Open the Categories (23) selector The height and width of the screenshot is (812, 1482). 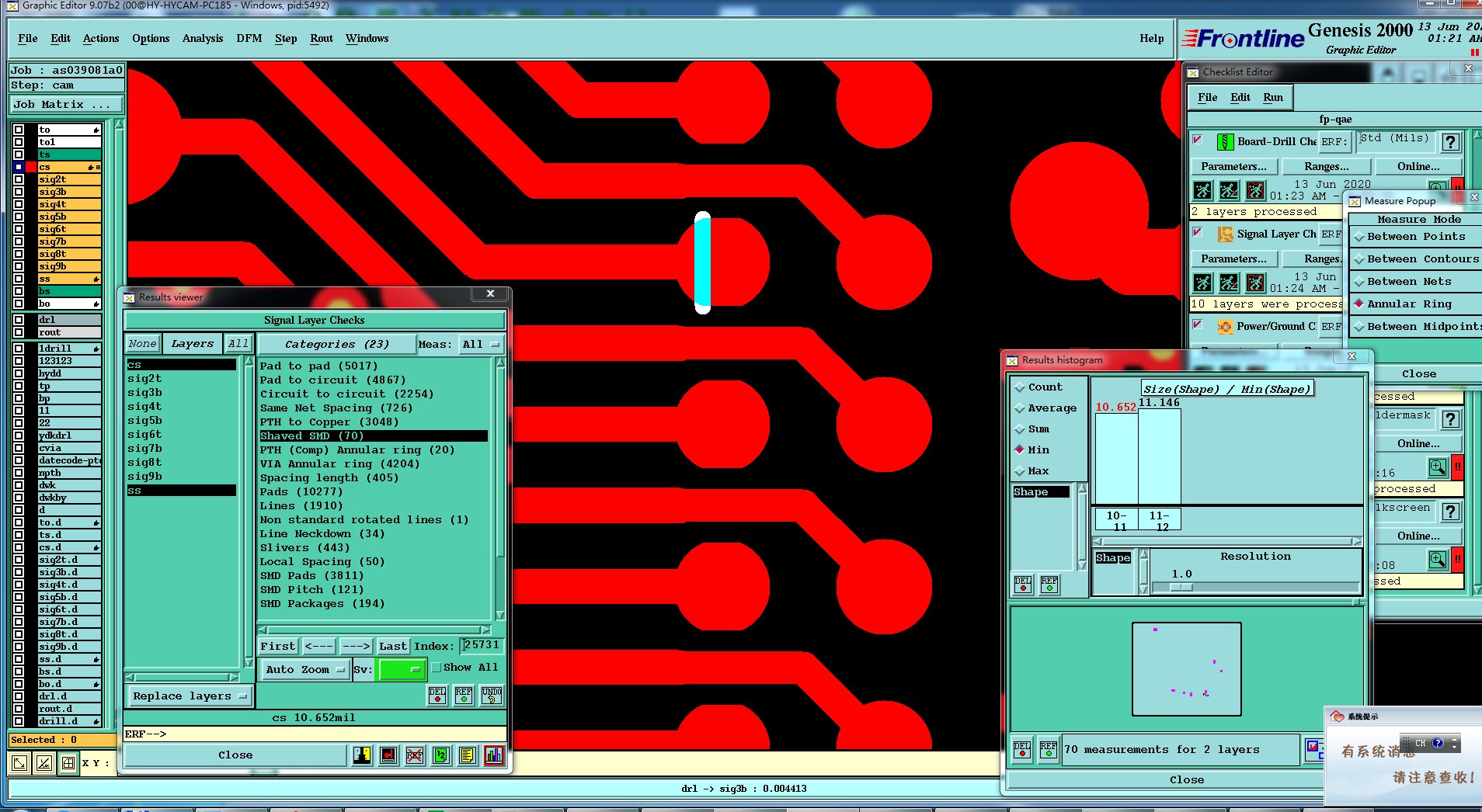coord(336,344)
